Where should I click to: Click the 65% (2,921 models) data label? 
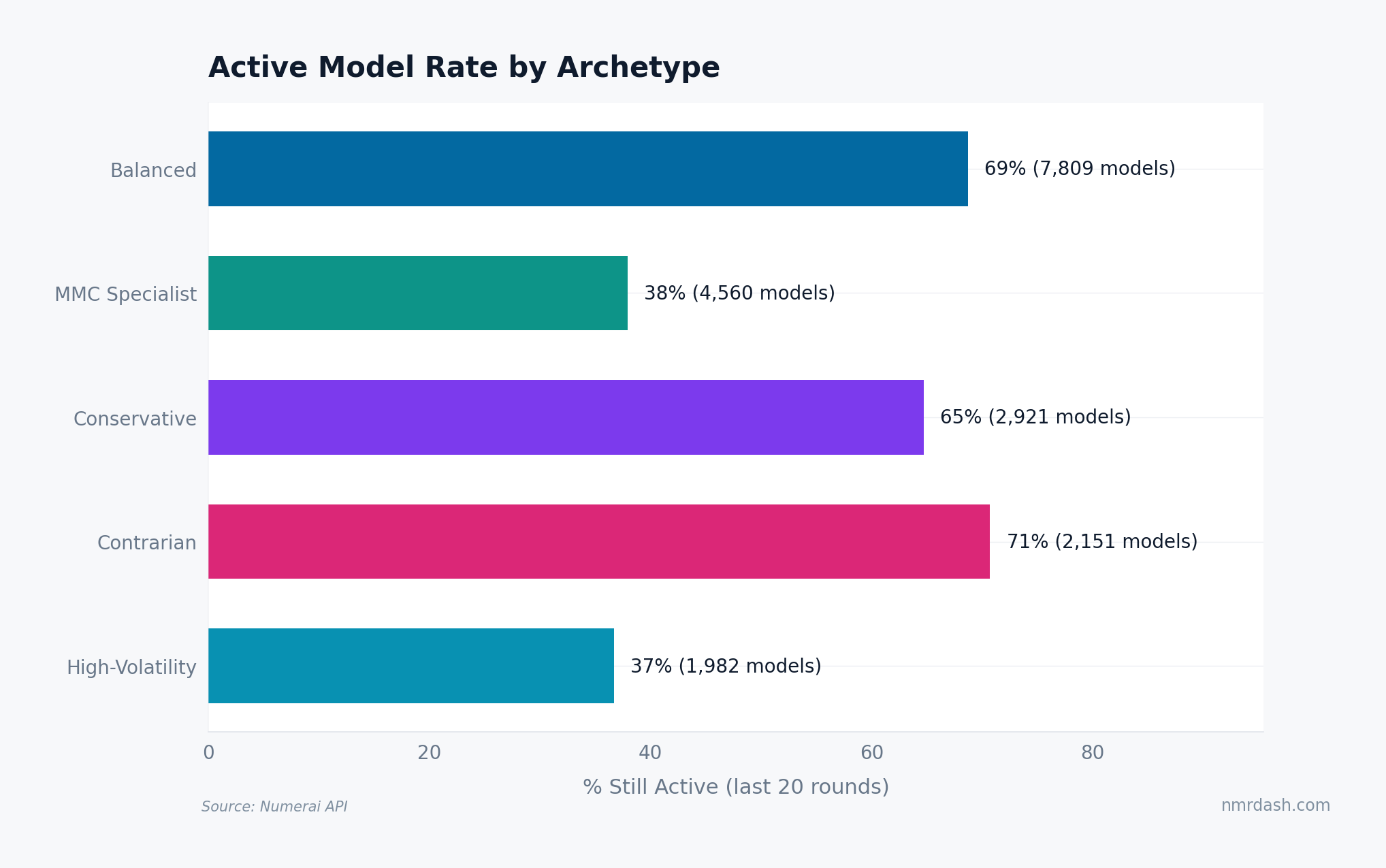coord(1035,417)
